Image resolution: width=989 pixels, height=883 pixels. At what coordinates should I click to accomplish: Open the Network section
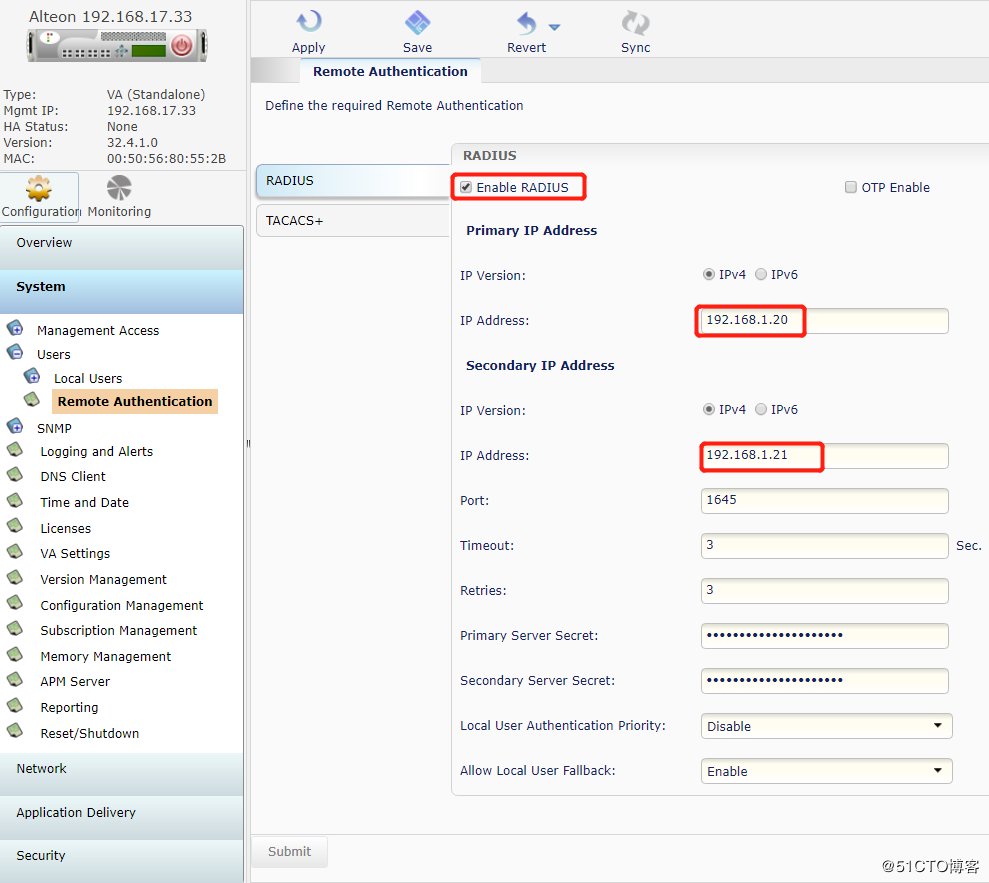click(x=122, y=774)
